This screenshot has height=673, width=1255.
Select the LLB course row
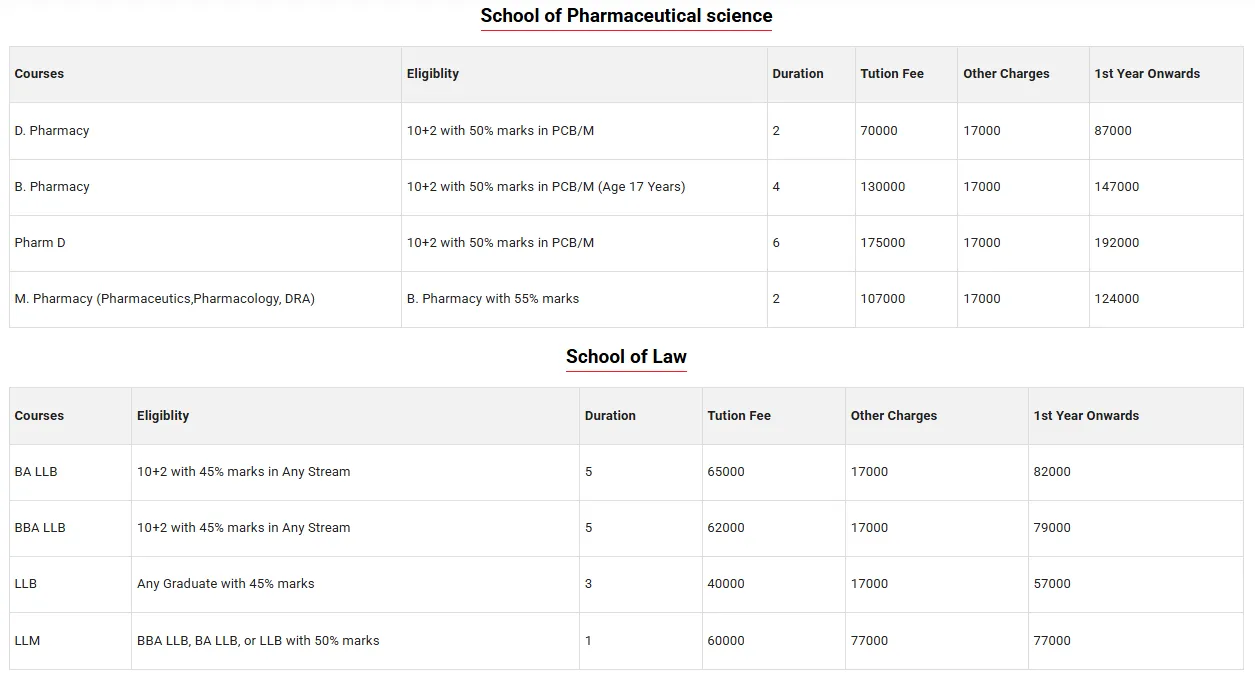click(24, 584)
